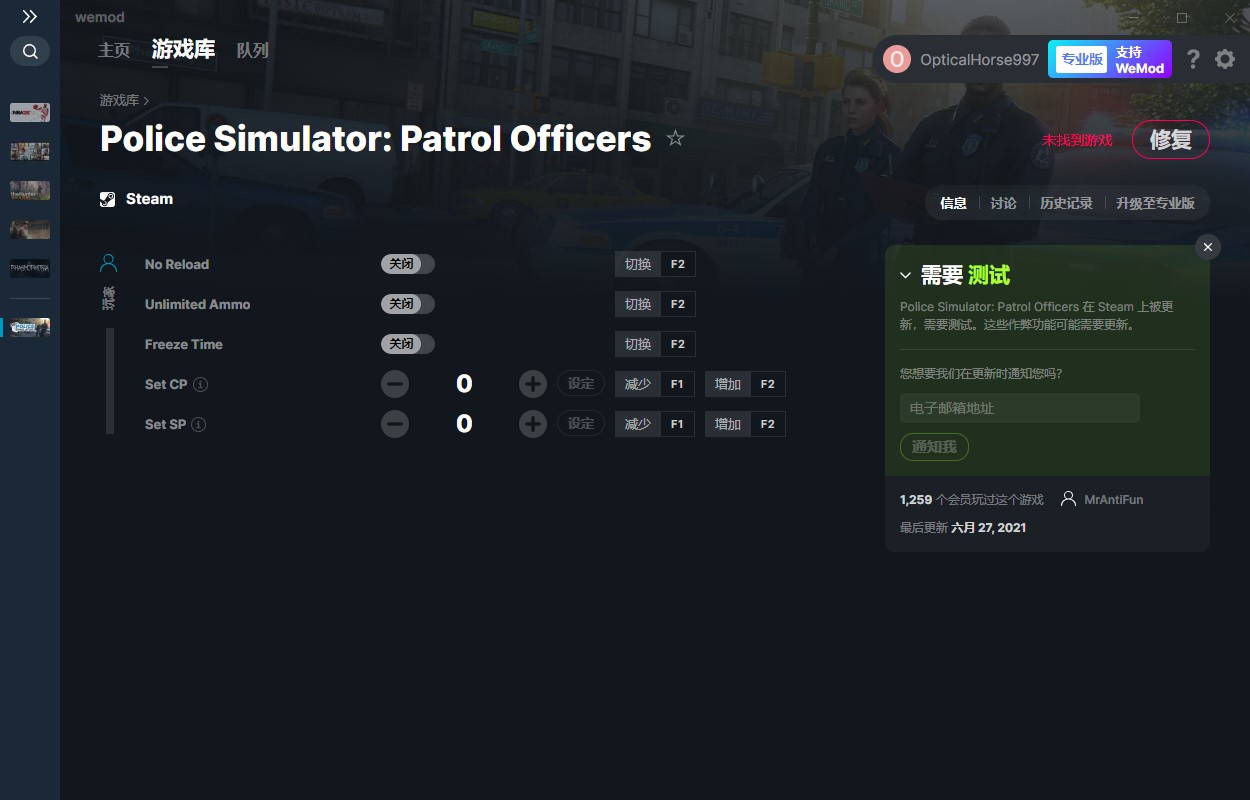Toggle the Unlimited Ammo switch
The image size is (1250, 800).
coord(408,304)
